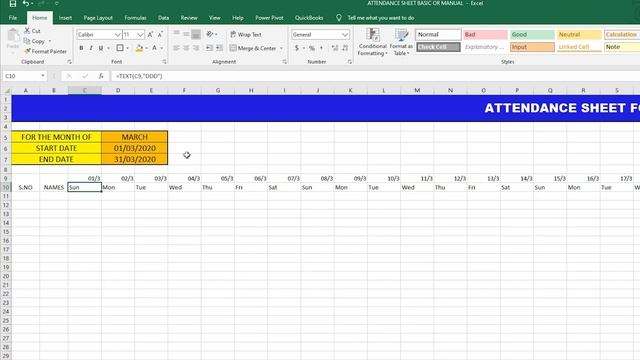640x360 pixels.
Task: Open the Alignment dialog launcher
Action: (x=284, y=62)
